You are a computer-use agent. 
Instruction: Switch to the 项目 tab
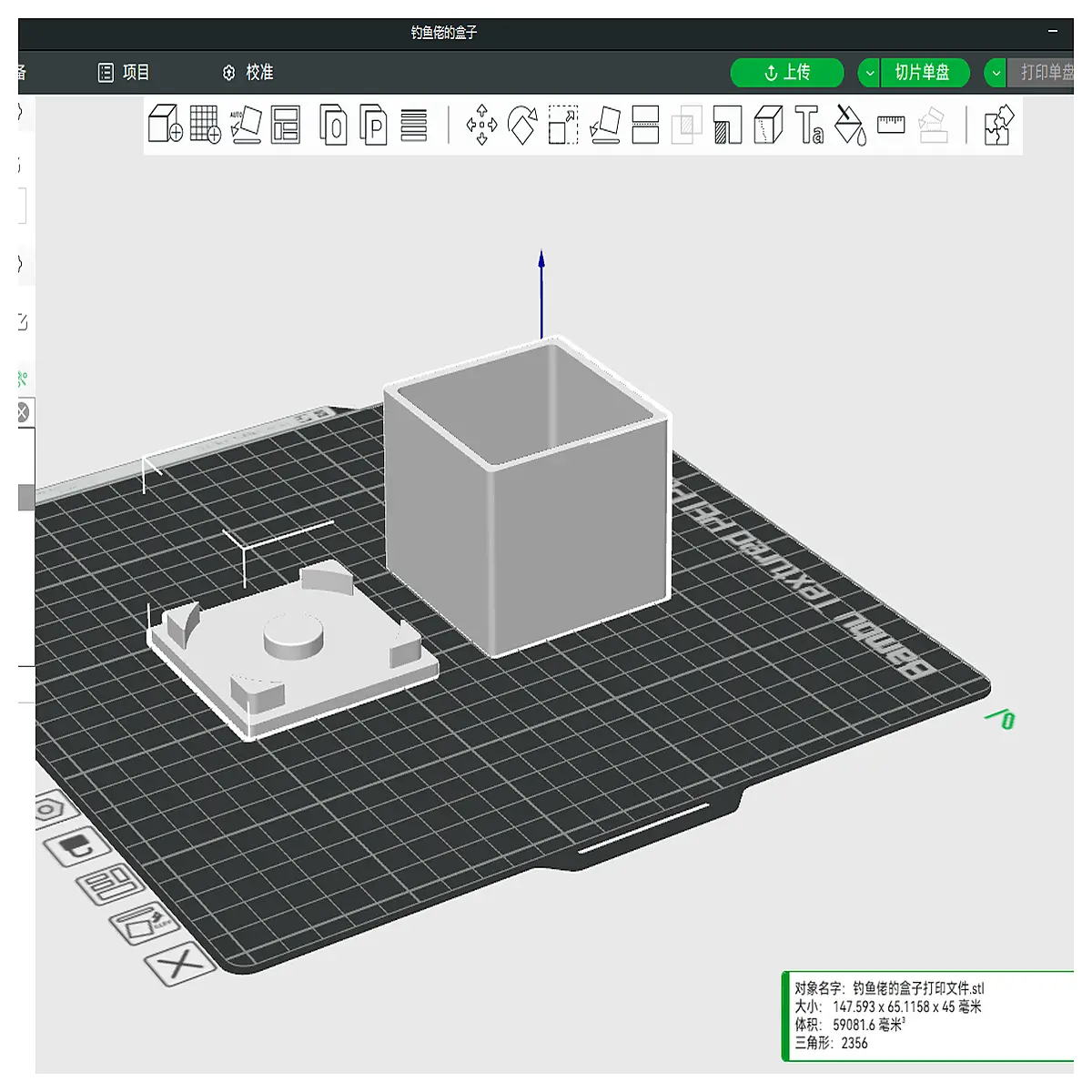pyautogui.click(x=124, y=73)
